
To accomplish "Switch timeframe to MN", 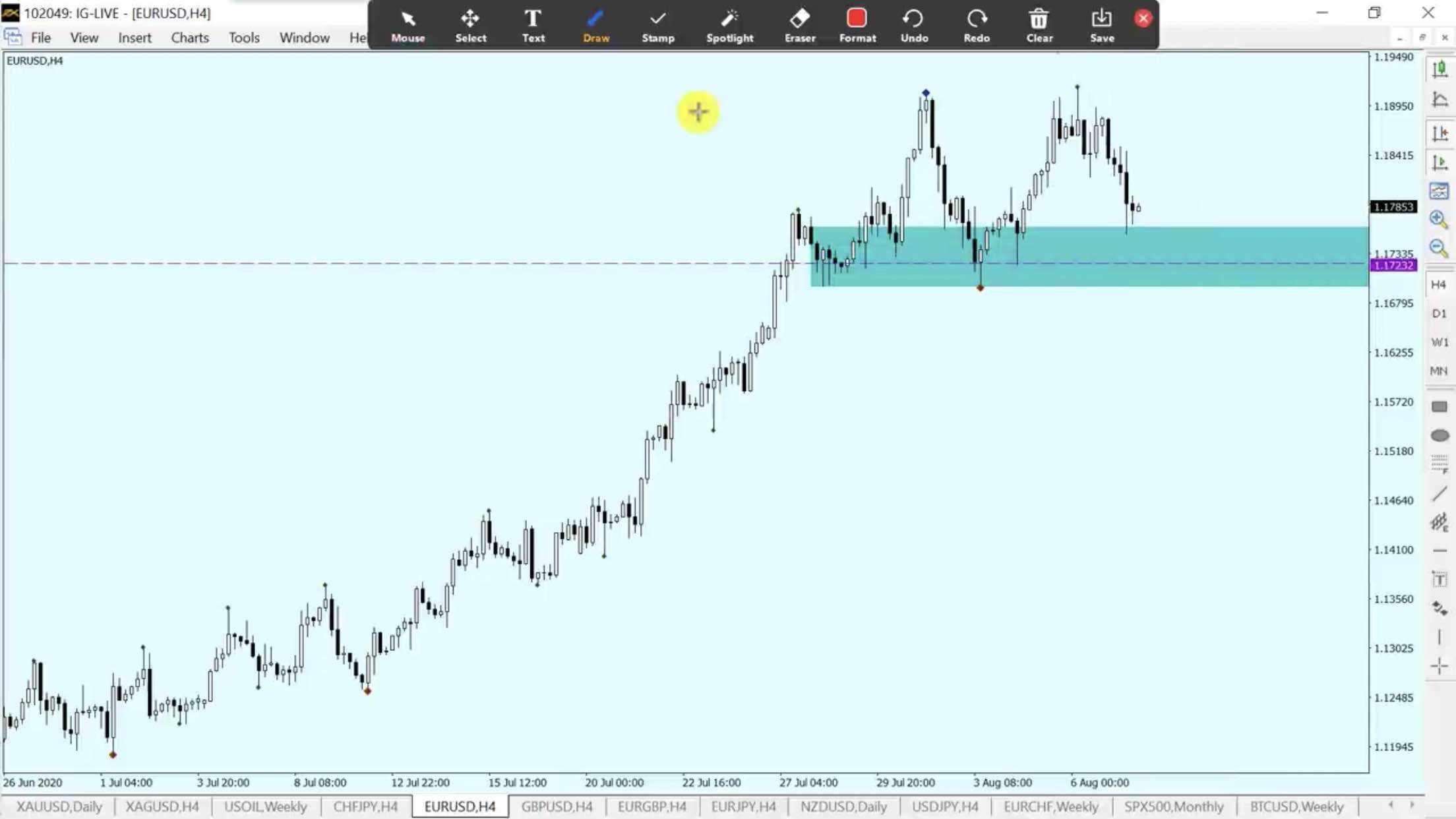I will [1438, 371].
